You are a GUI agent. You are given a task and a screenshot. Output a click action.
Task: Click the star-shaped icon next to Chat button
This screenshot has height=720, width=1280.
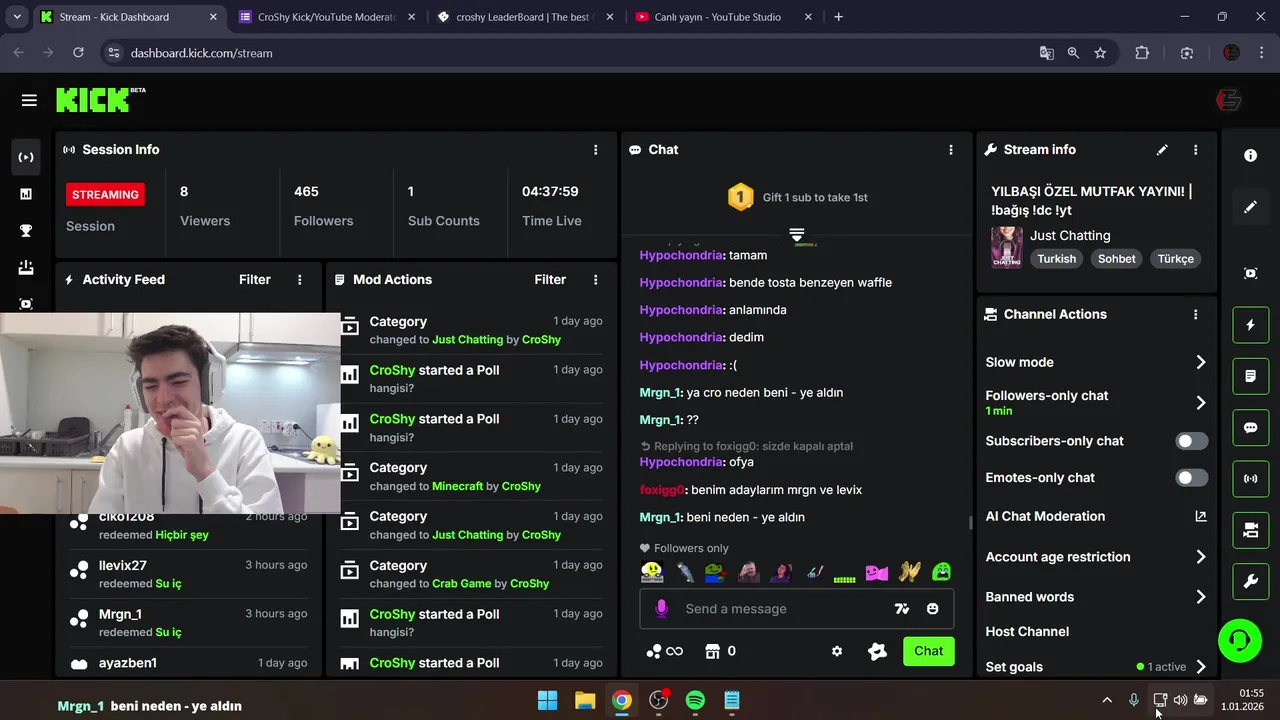tap(877, 651)
